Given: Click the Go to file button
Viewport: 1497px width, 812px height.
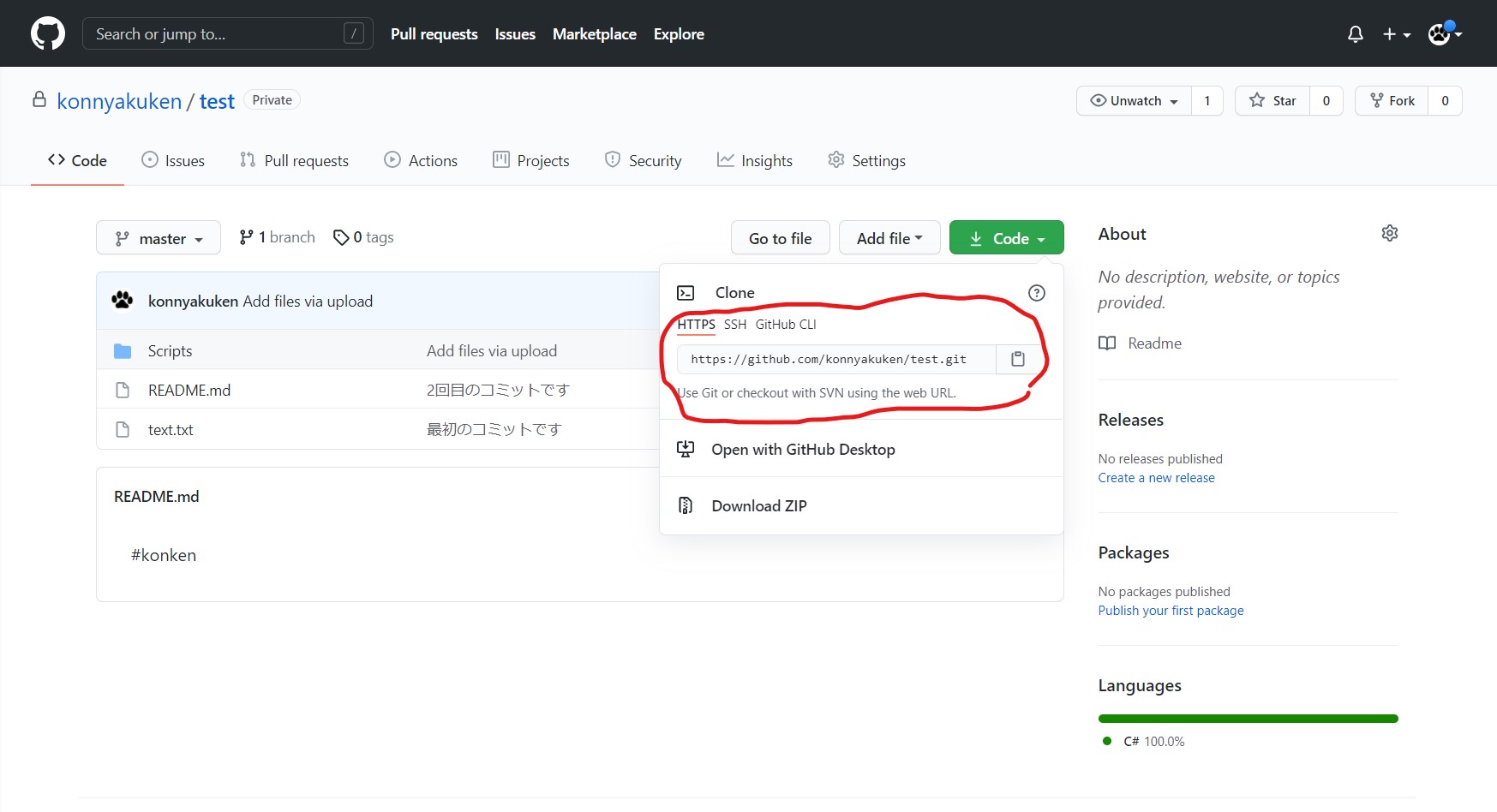Looking at the screenshot, I should point(781,237).
